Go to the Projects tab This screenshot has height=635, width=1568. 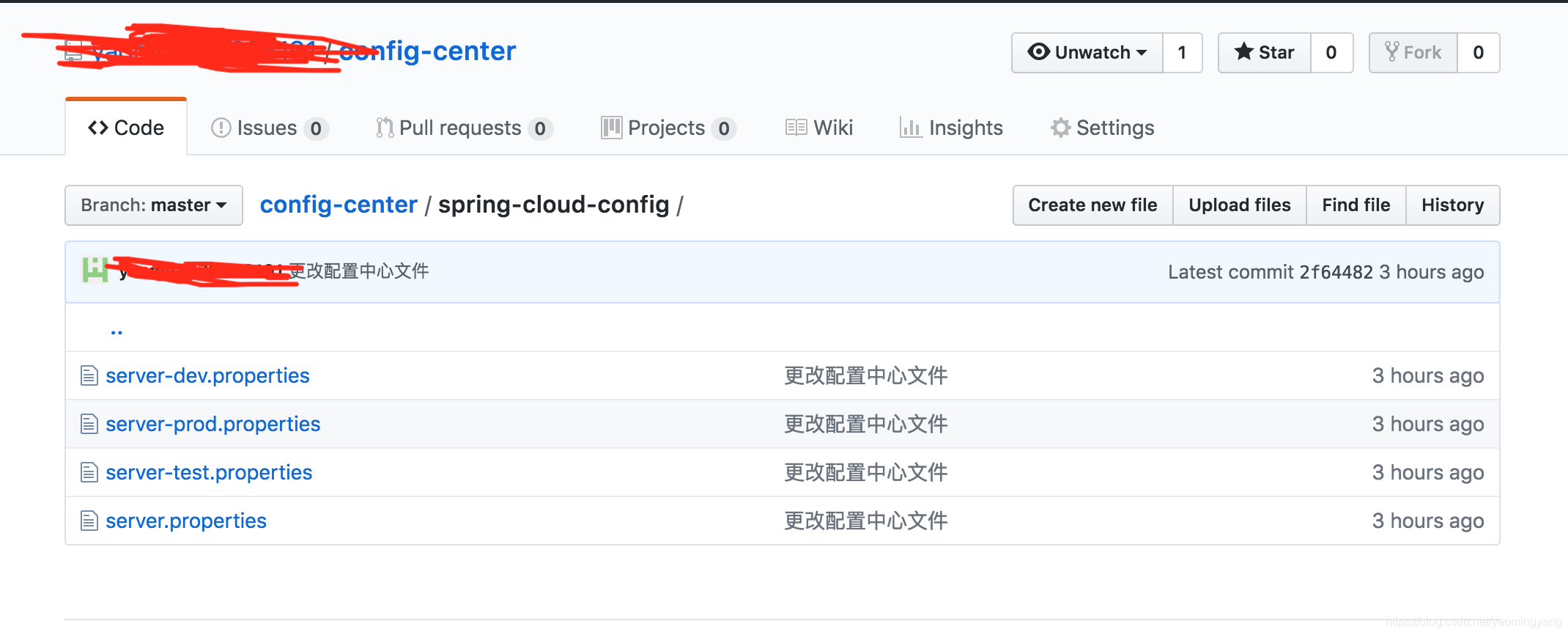click(668, 128)
